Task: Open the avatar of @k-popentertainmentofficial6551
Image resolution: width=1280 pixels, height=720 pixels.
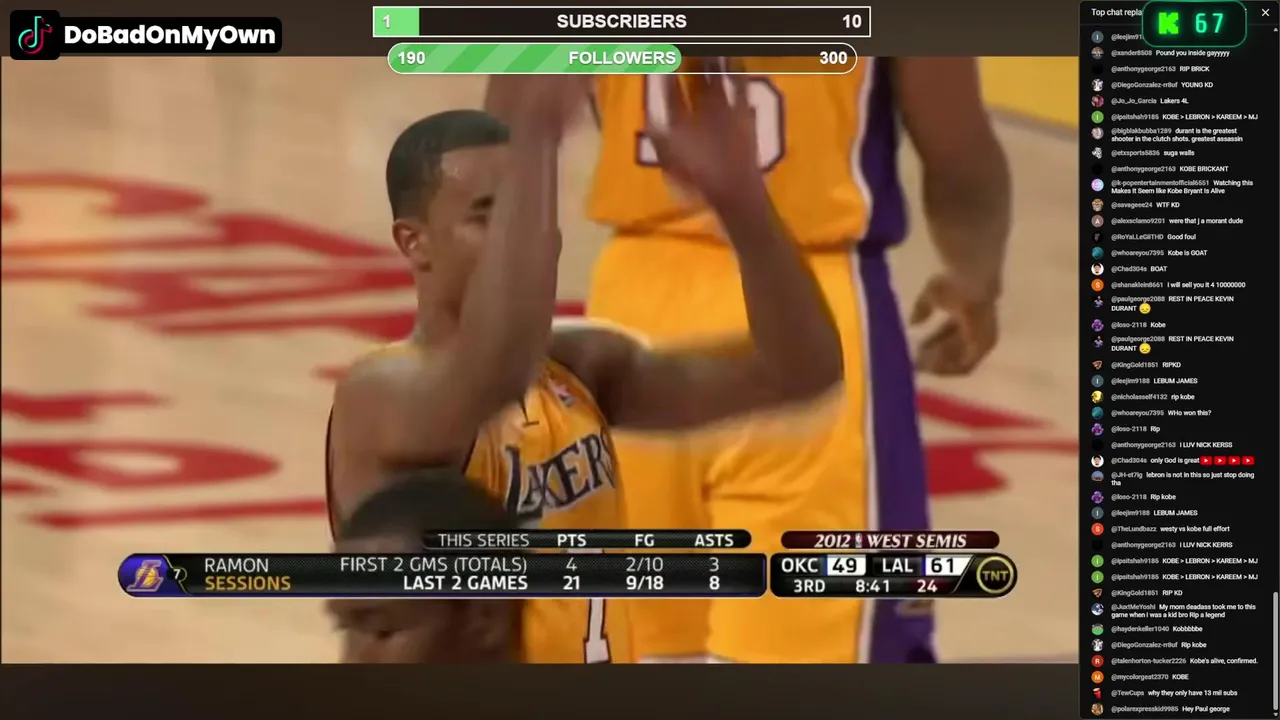Action: 1097,185
